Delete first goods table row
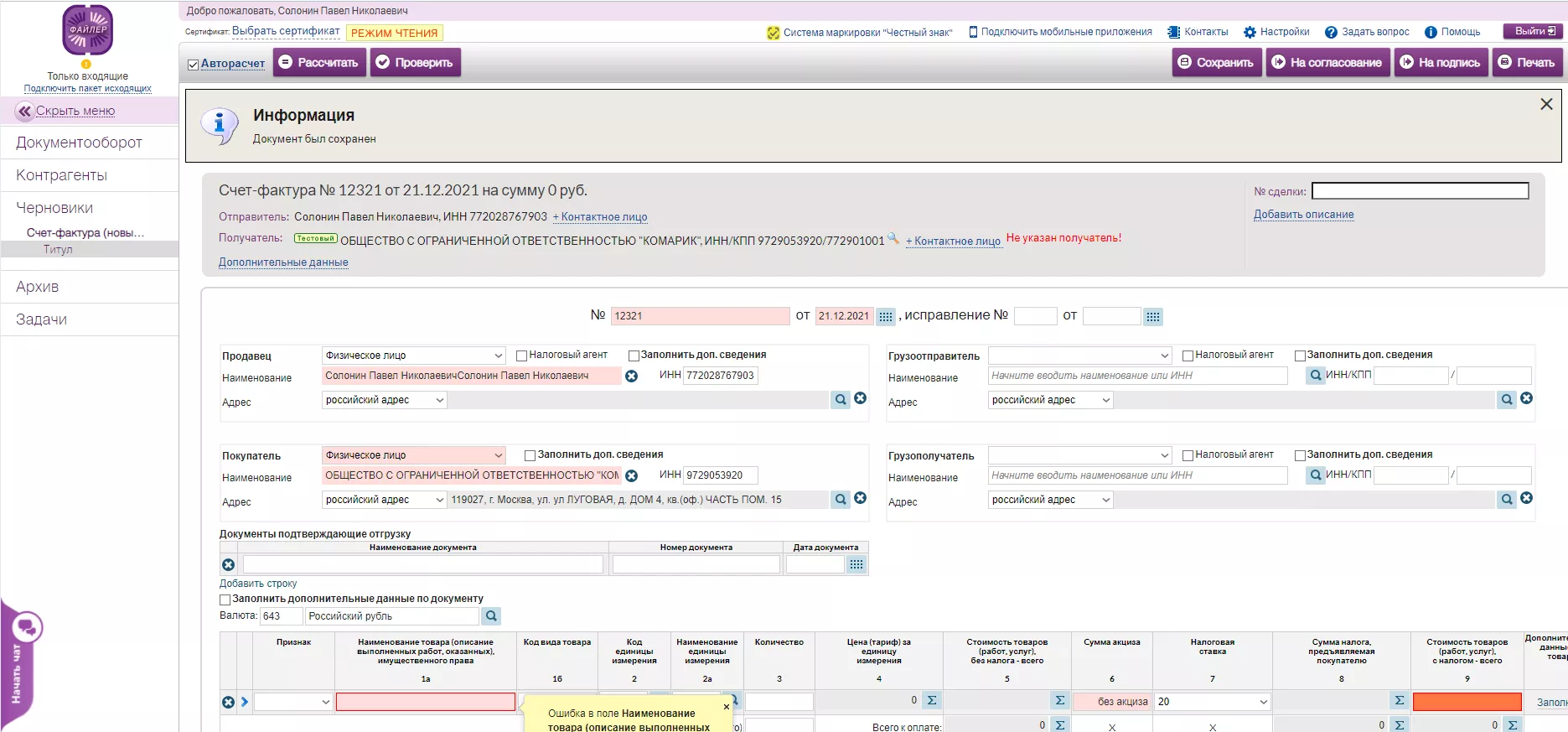 (228, 703)
